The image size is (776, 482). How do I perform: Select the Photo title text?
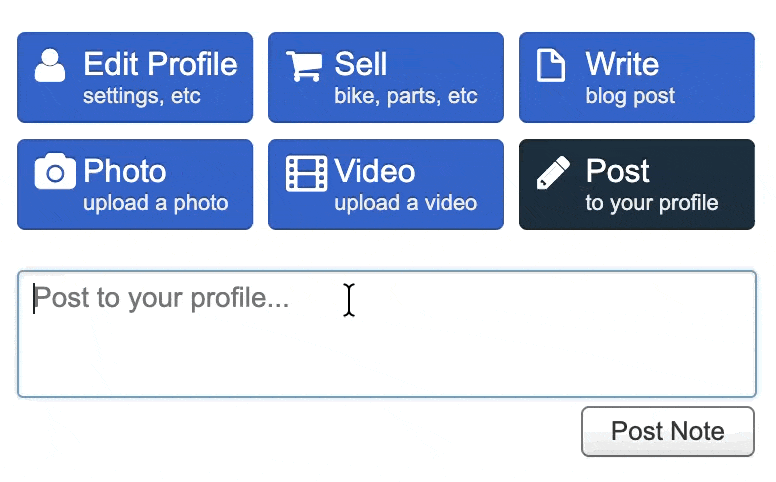click(125, 171)
